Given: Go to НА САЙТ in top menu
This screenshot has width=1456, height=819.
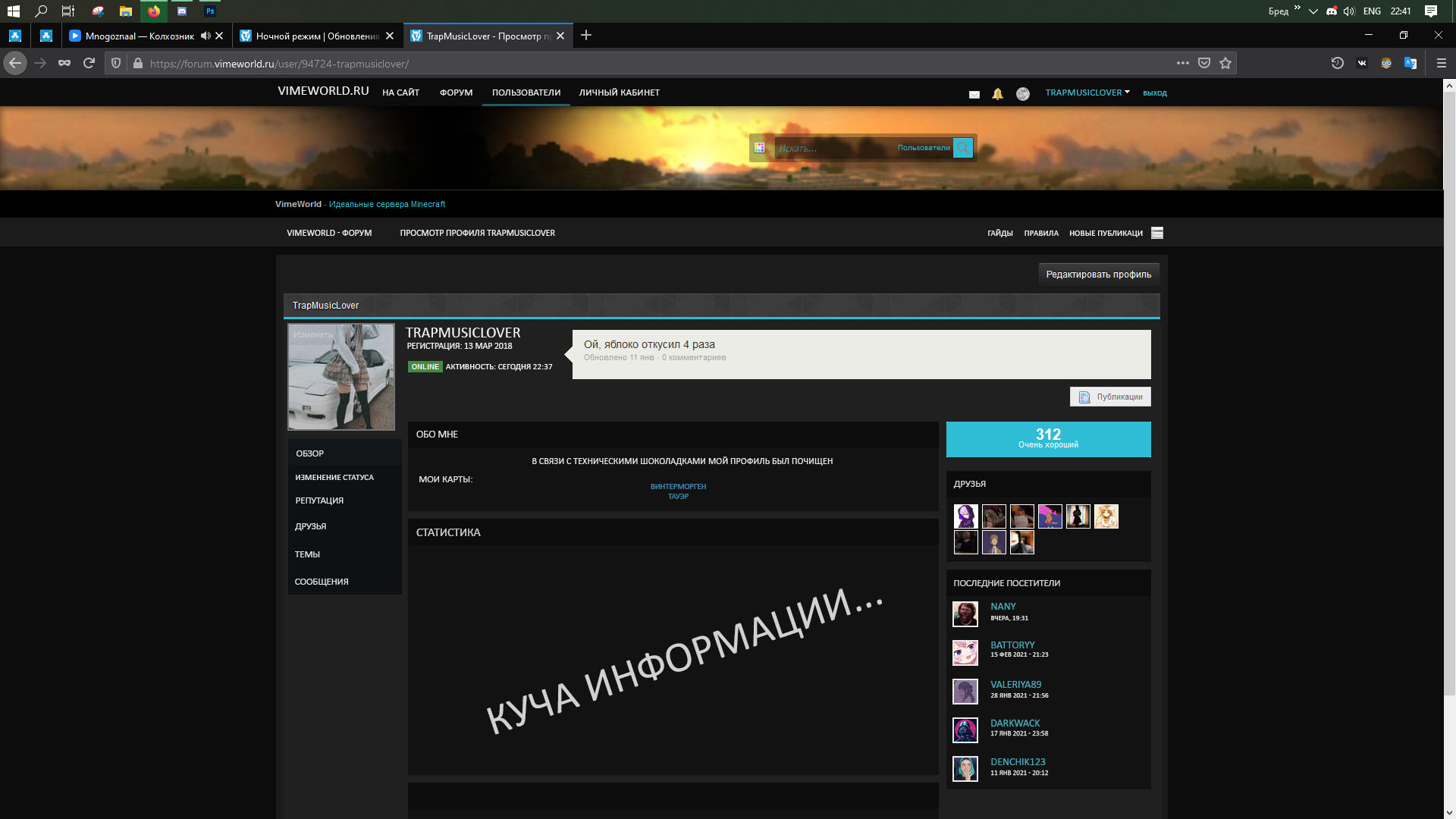Looking at the screenshot, I should click(x=400, y=93).
